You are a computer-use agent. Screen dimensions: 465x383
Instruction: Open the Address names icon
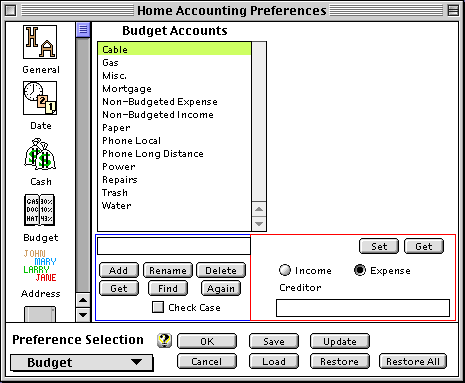[x=40, y=266]
